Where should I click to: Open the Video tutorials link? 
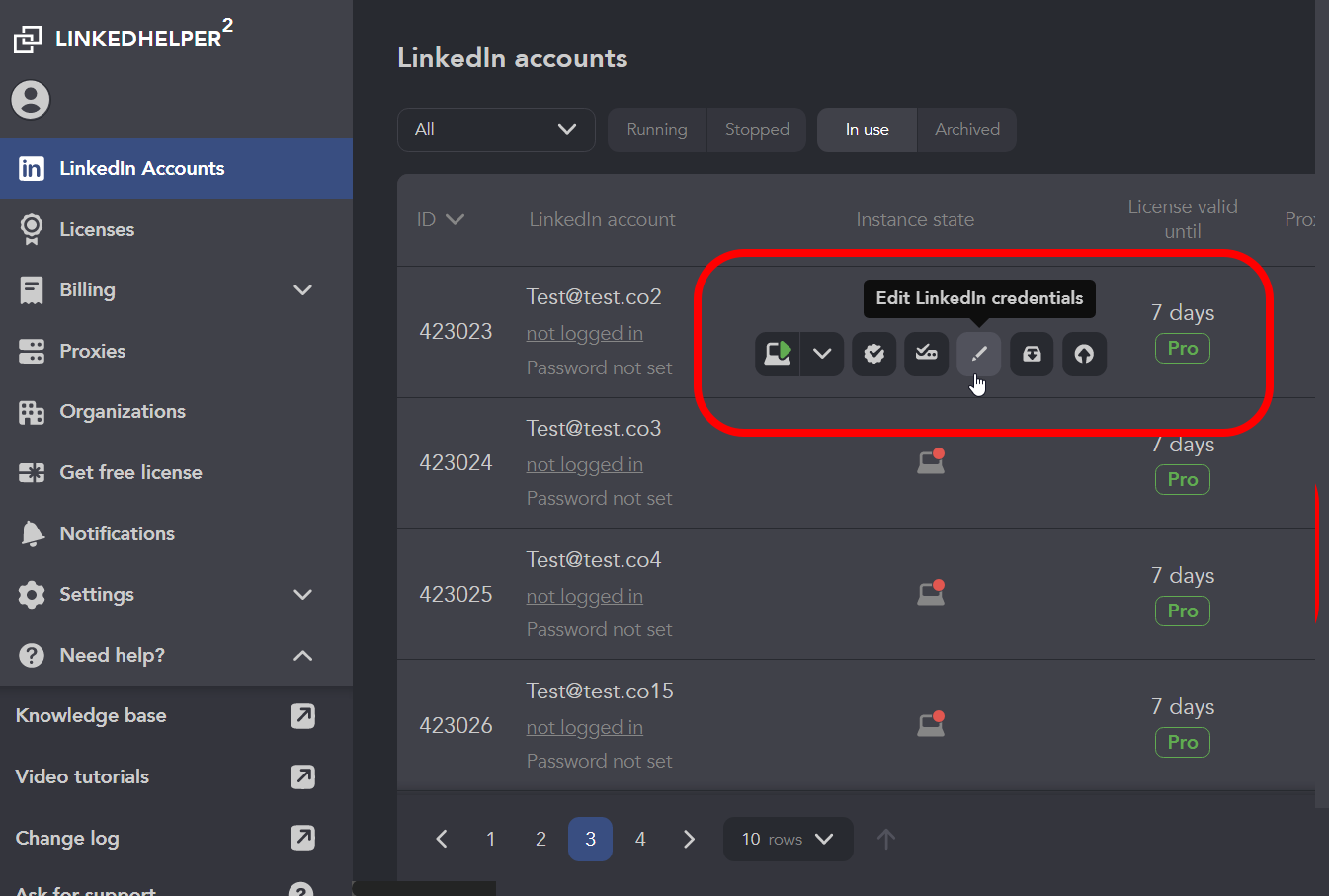click(x=82, y=776)
